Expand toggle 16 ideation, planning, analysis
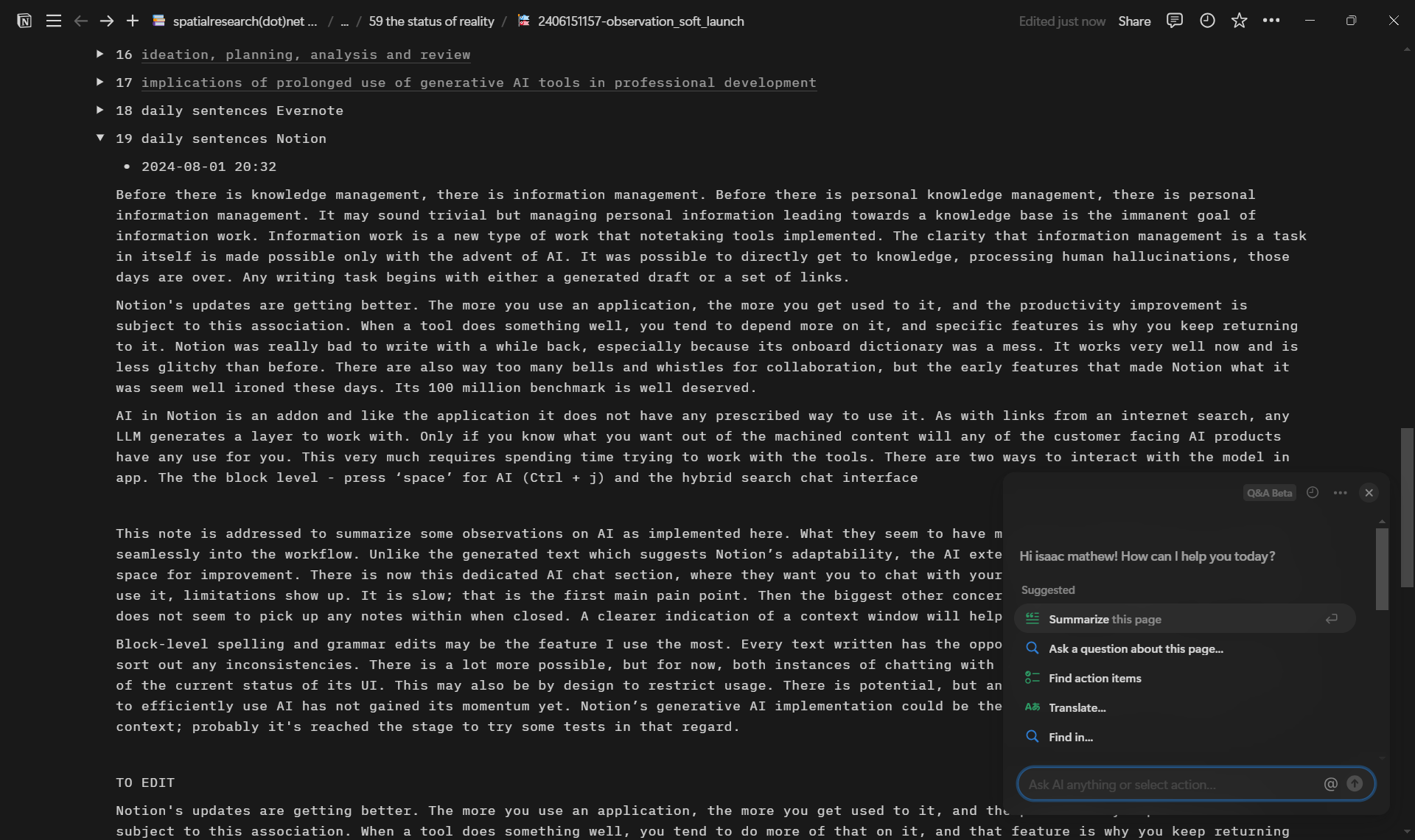 pos(100,54)
